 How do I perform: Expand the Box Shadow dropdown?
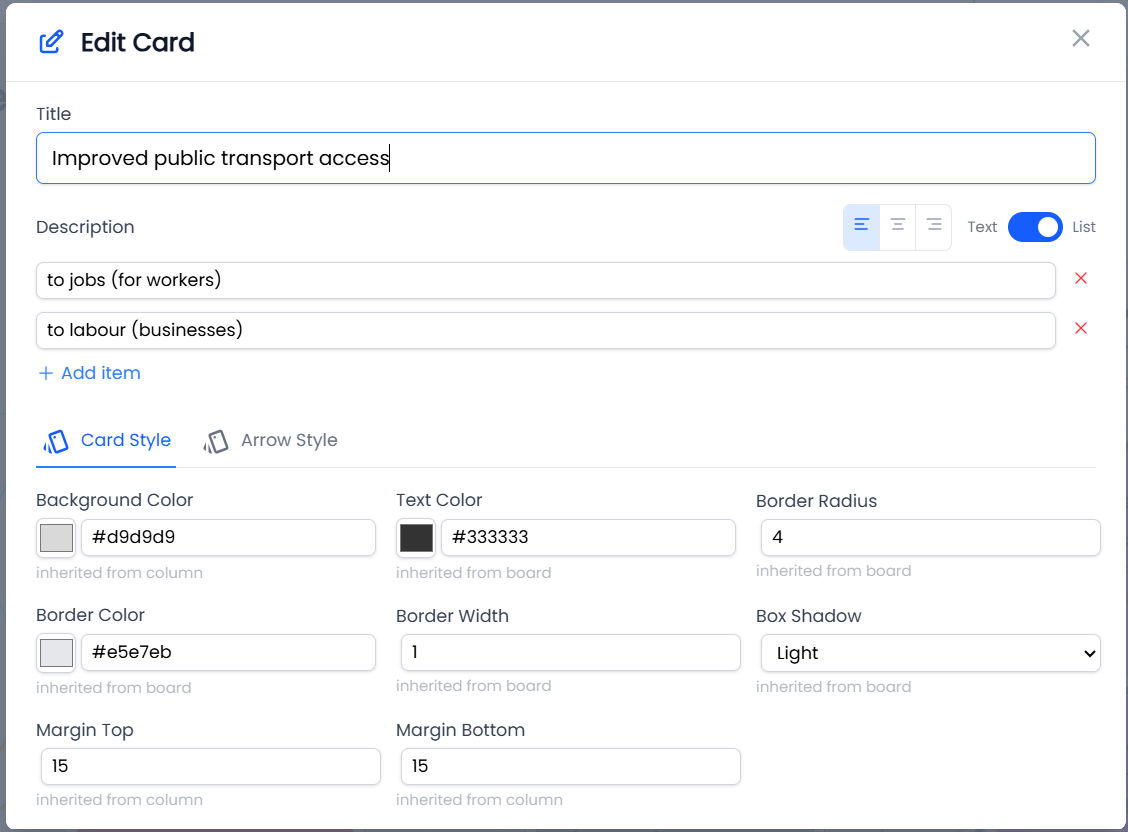tap(930, 653)
